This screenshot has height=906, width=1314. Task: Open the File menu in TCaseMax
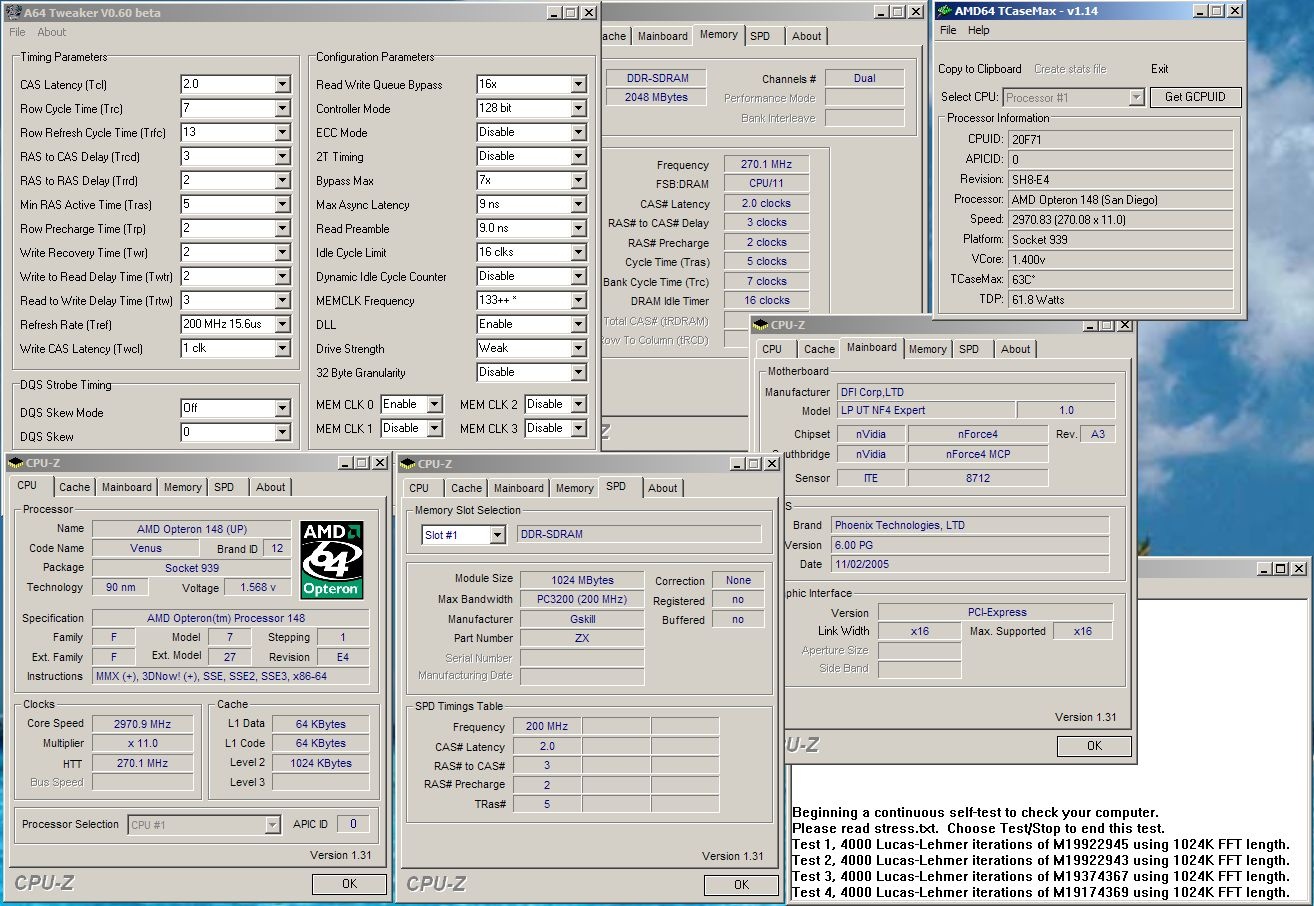click(x=948, y=30)
